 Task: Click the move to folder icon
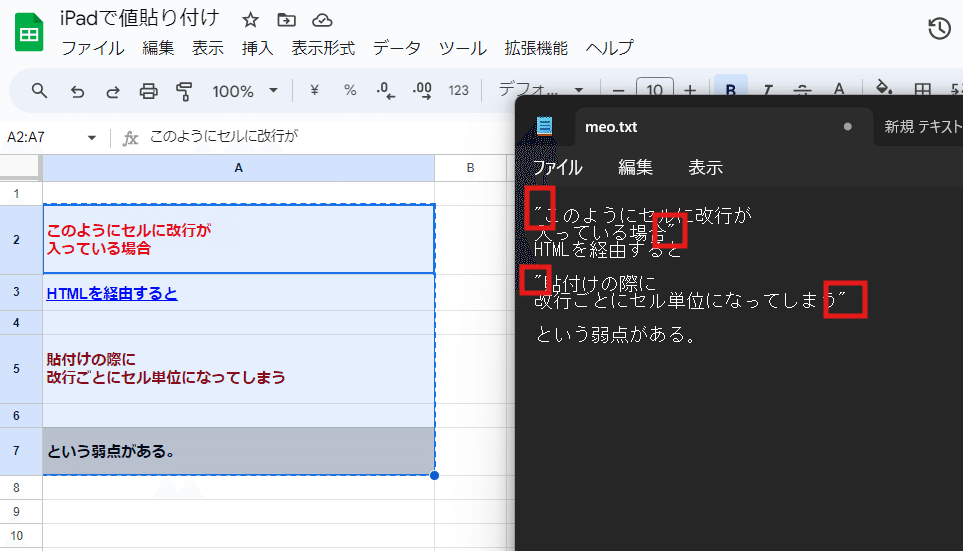tap(286, 20)
